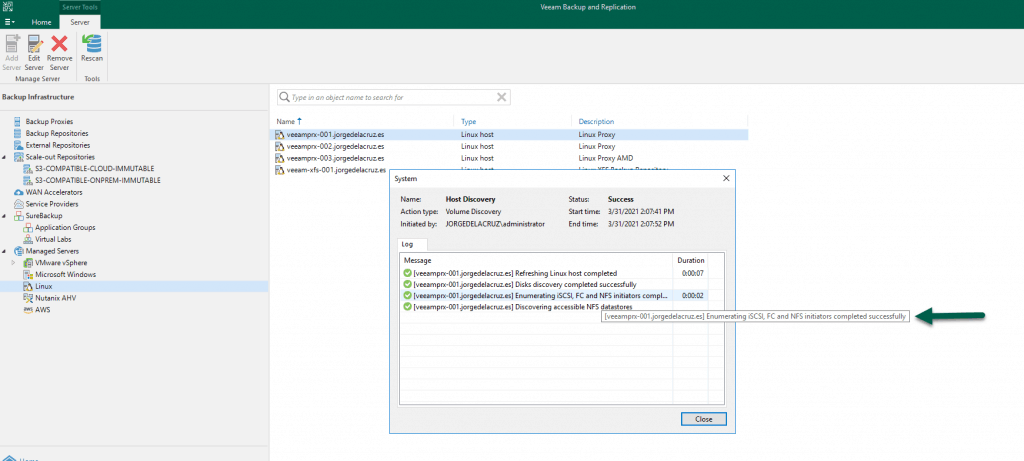Switch to the Home ribbon tab

click(41, 22)
